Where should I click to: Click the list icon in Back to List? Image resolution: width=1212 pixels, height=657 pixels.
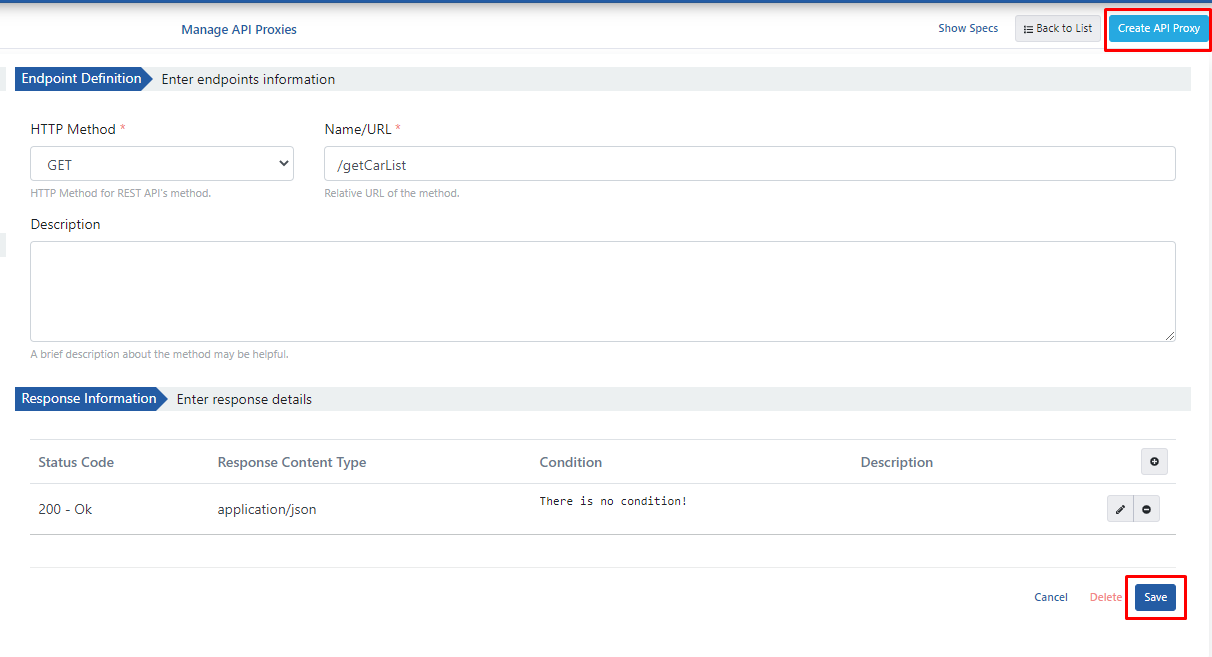1028,29
